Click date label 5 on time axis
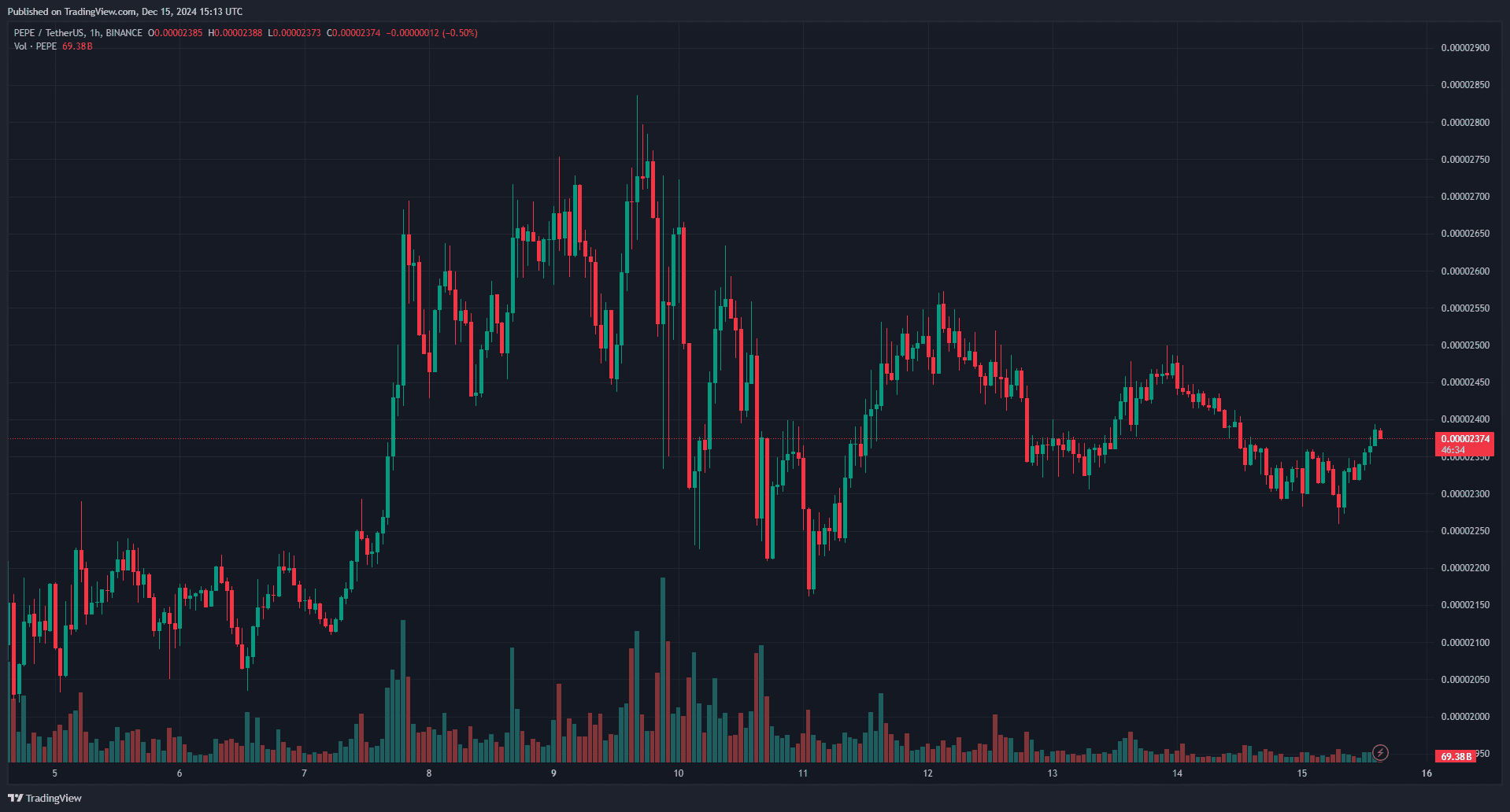This screenshot has height=812, width=1510. [55, 773]
